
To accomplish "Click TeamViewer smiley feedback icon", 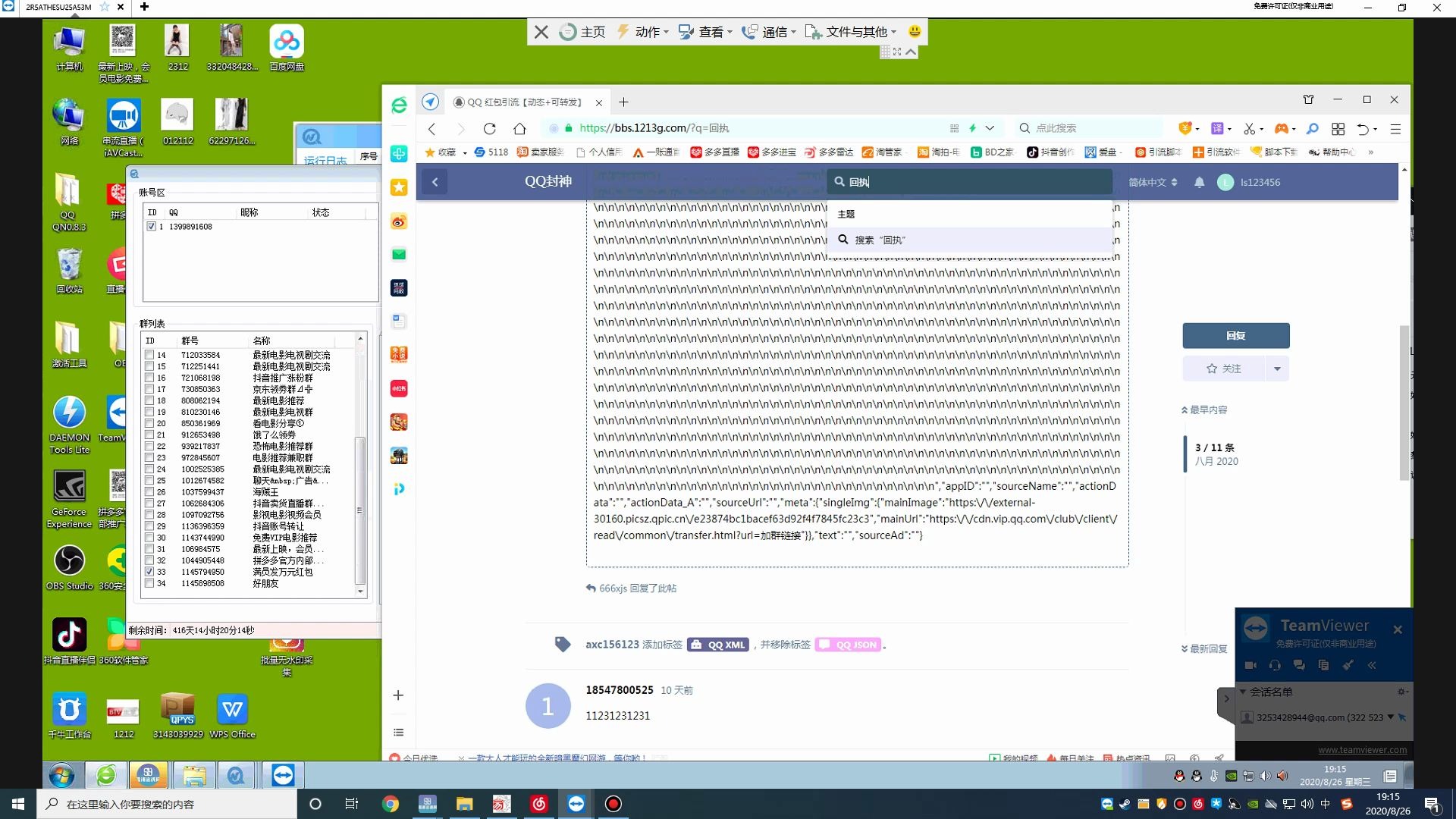I will coord(915,32).
